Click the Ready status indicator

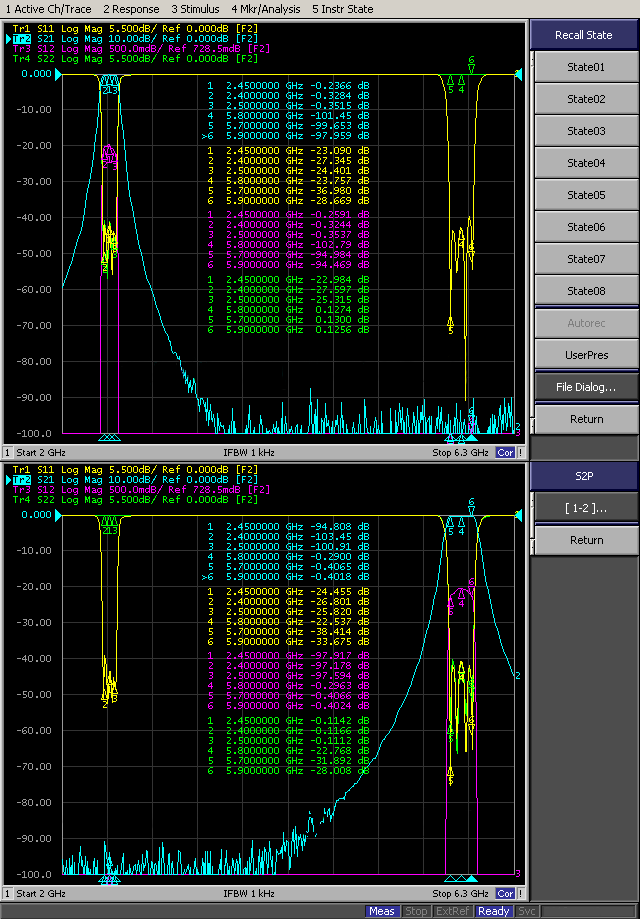click(x=493, y=911)
